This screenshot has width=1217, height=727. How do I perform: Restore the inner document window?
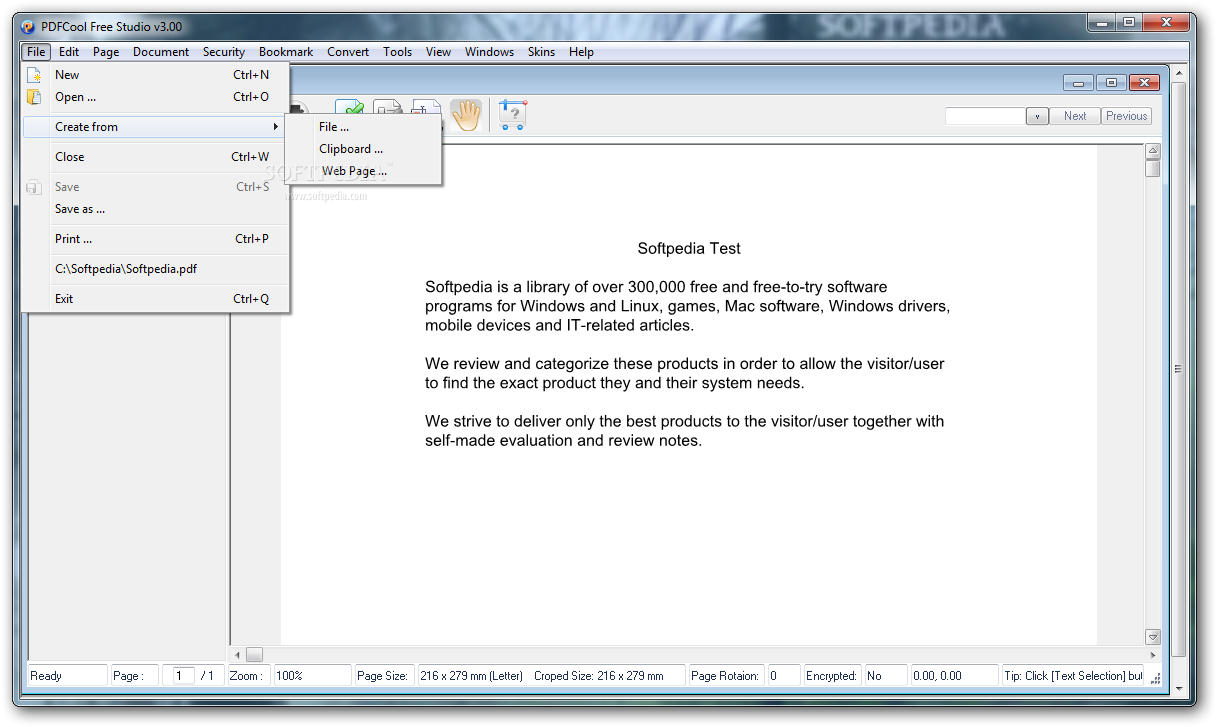1111,83
